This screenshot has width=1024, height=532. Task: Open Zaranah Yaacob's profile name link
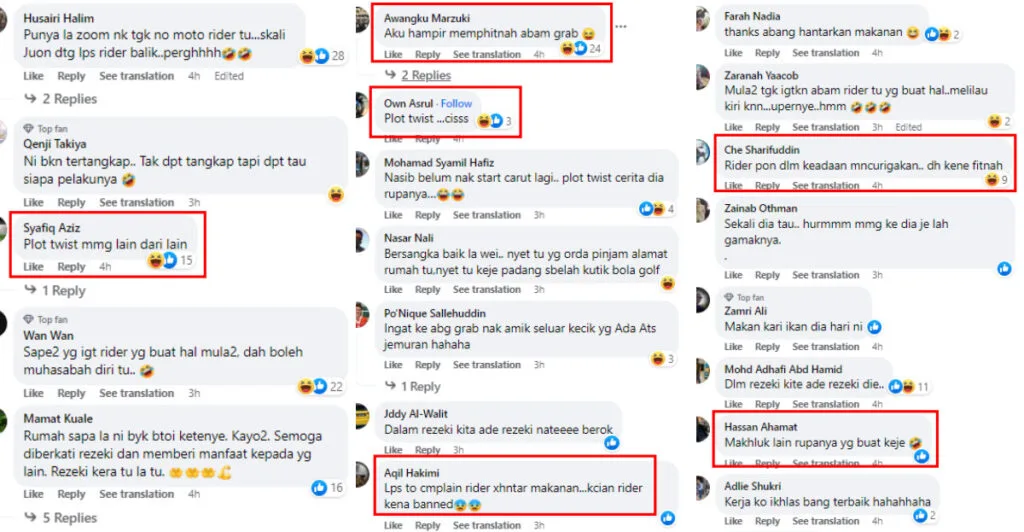click(x=761, y=75)
